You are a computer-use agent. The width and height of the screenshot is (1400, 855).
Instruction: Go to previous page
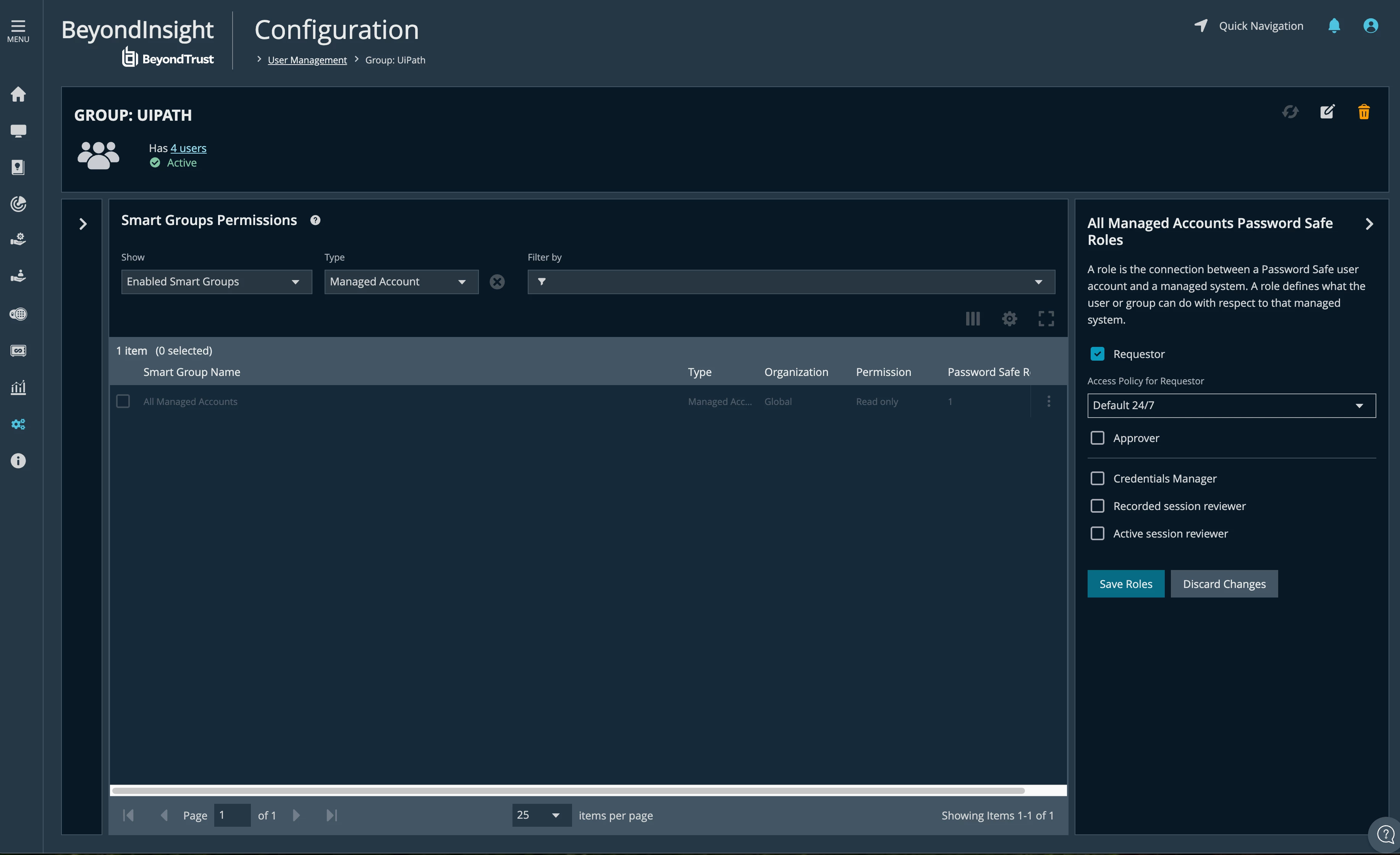tap(164, 815)
